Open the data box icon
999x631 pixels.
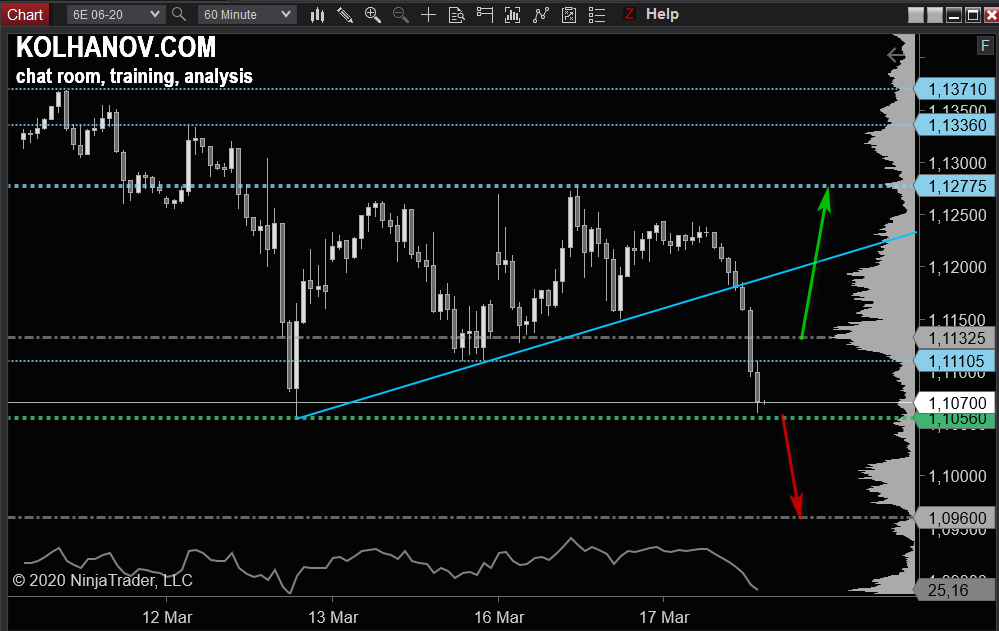tap(457, 14)
